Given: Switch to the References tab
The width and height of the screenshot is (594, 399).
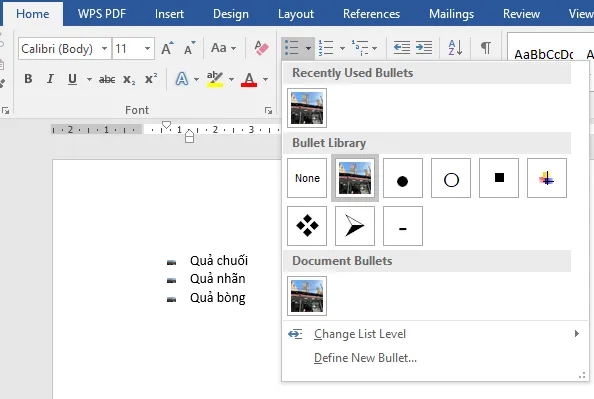Looking at the screenshot, I should click(x=371, y=14).
